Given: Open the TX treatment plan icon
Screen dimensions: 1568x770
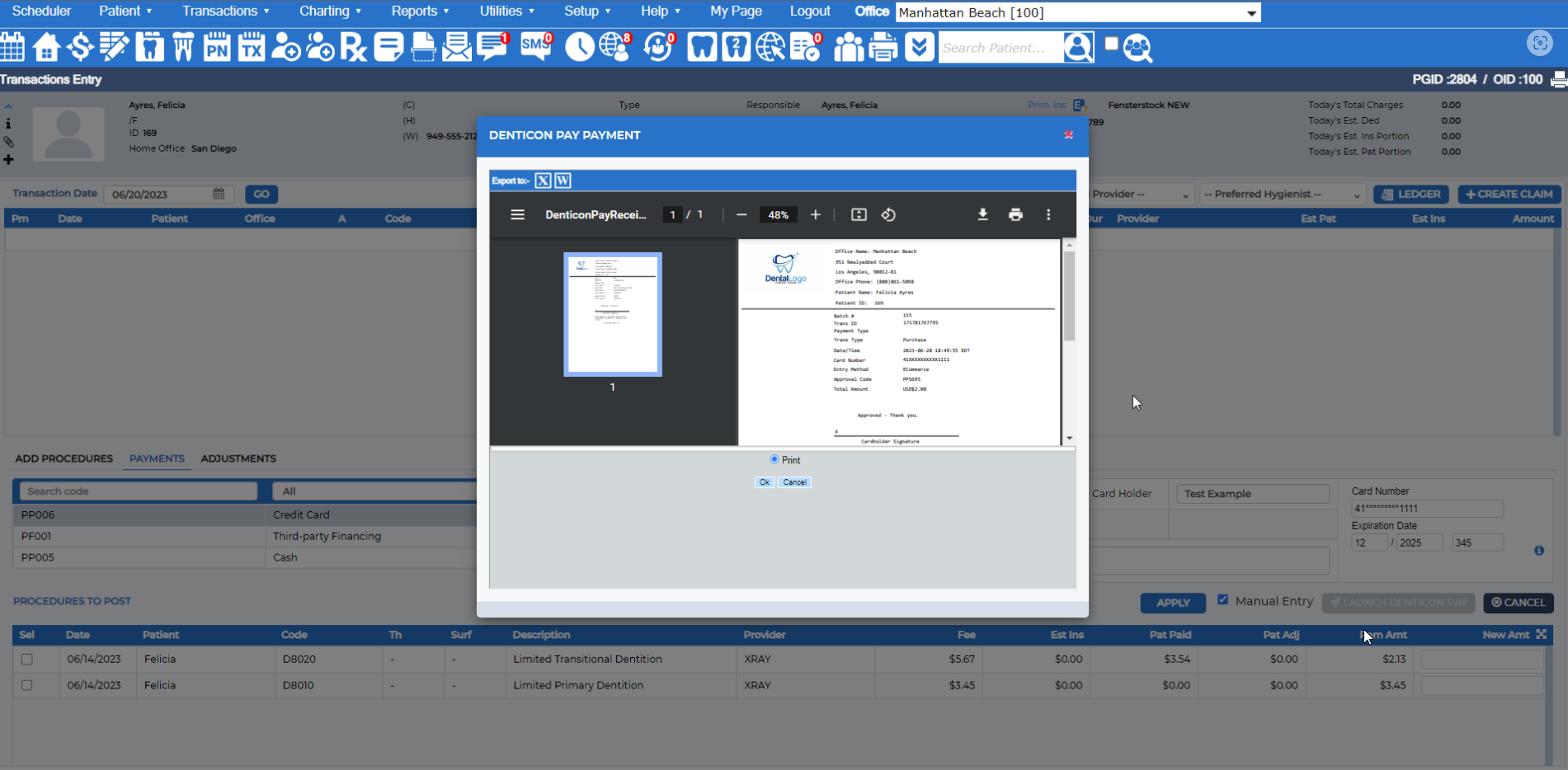Looking at the screenshot, I should pos(252,47).
